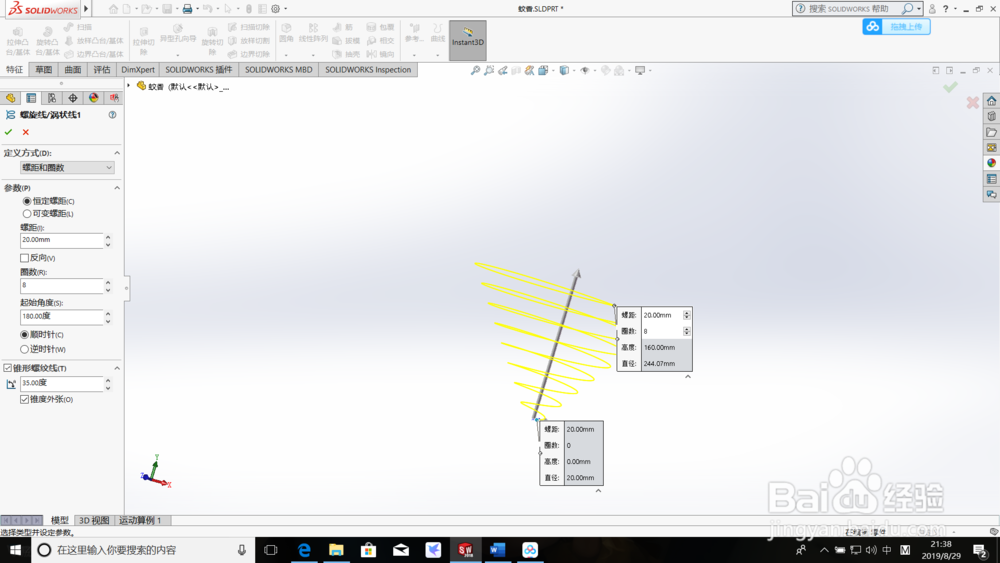
Task: Open SOLIDWORKS Forum icon in task pane
Action: tap(991, 194)
